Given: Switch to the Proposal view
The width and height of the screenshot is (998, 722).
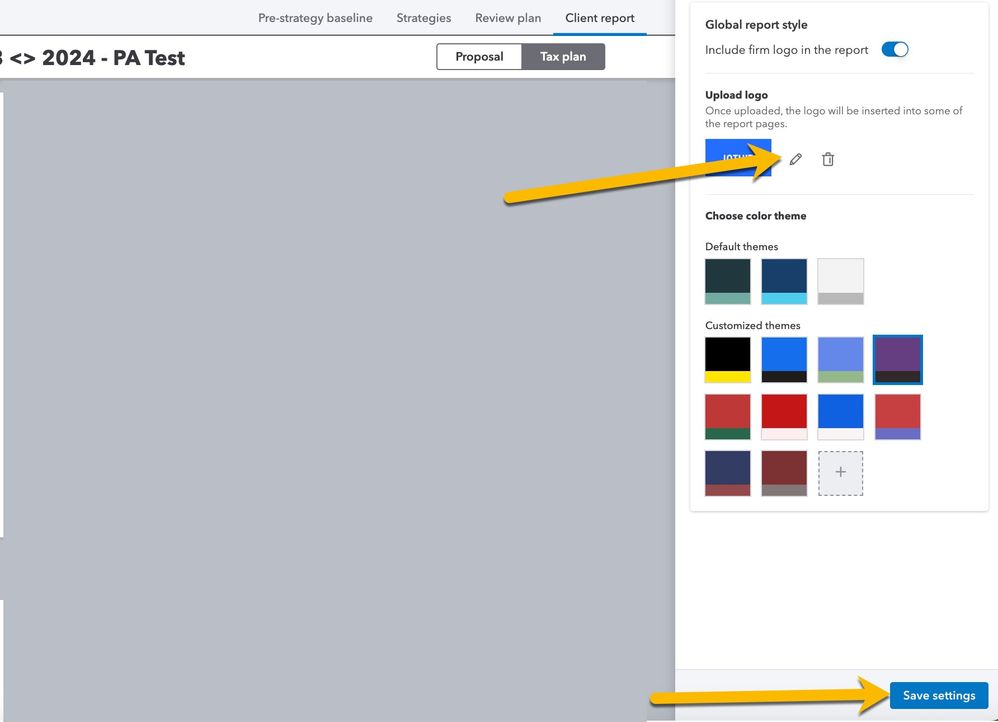Looking at the screenshot, I should pos(479,57).
